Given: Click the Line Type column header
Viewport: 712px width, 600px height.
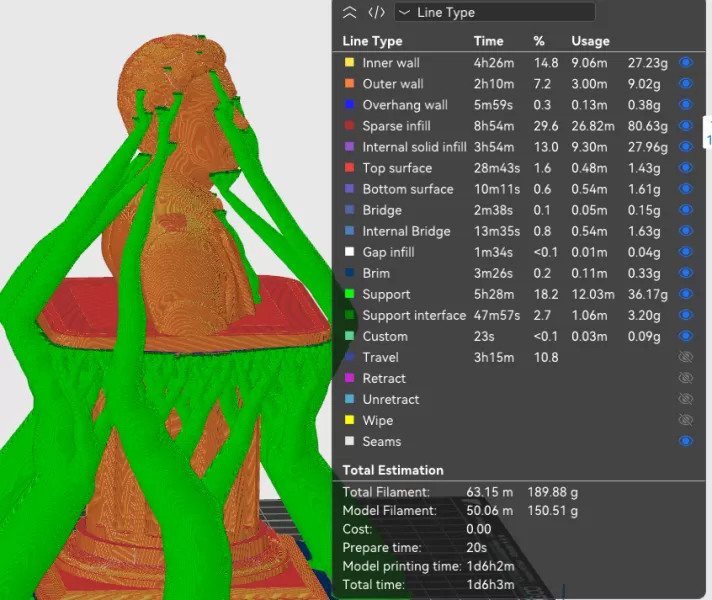Looking at the screenshot, I should tap(372, 41).
